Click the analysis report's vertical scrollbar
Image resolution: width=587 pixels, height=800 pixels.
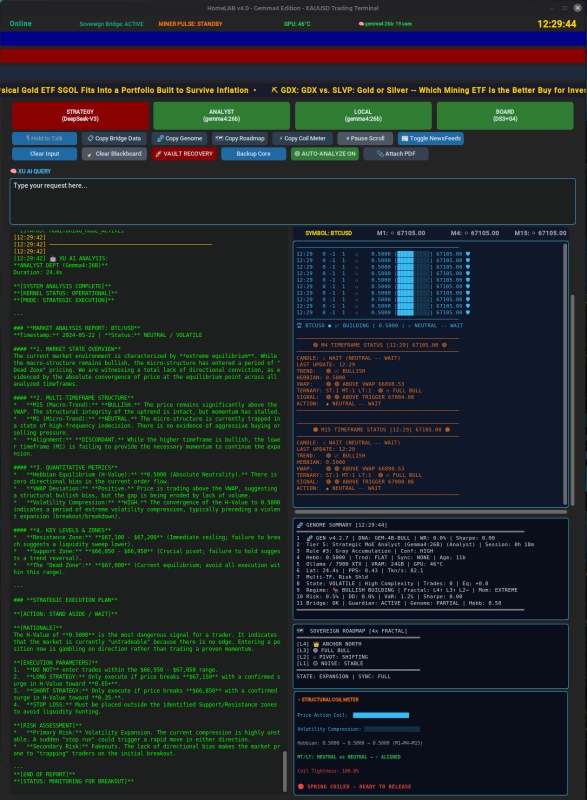(285, 770)
